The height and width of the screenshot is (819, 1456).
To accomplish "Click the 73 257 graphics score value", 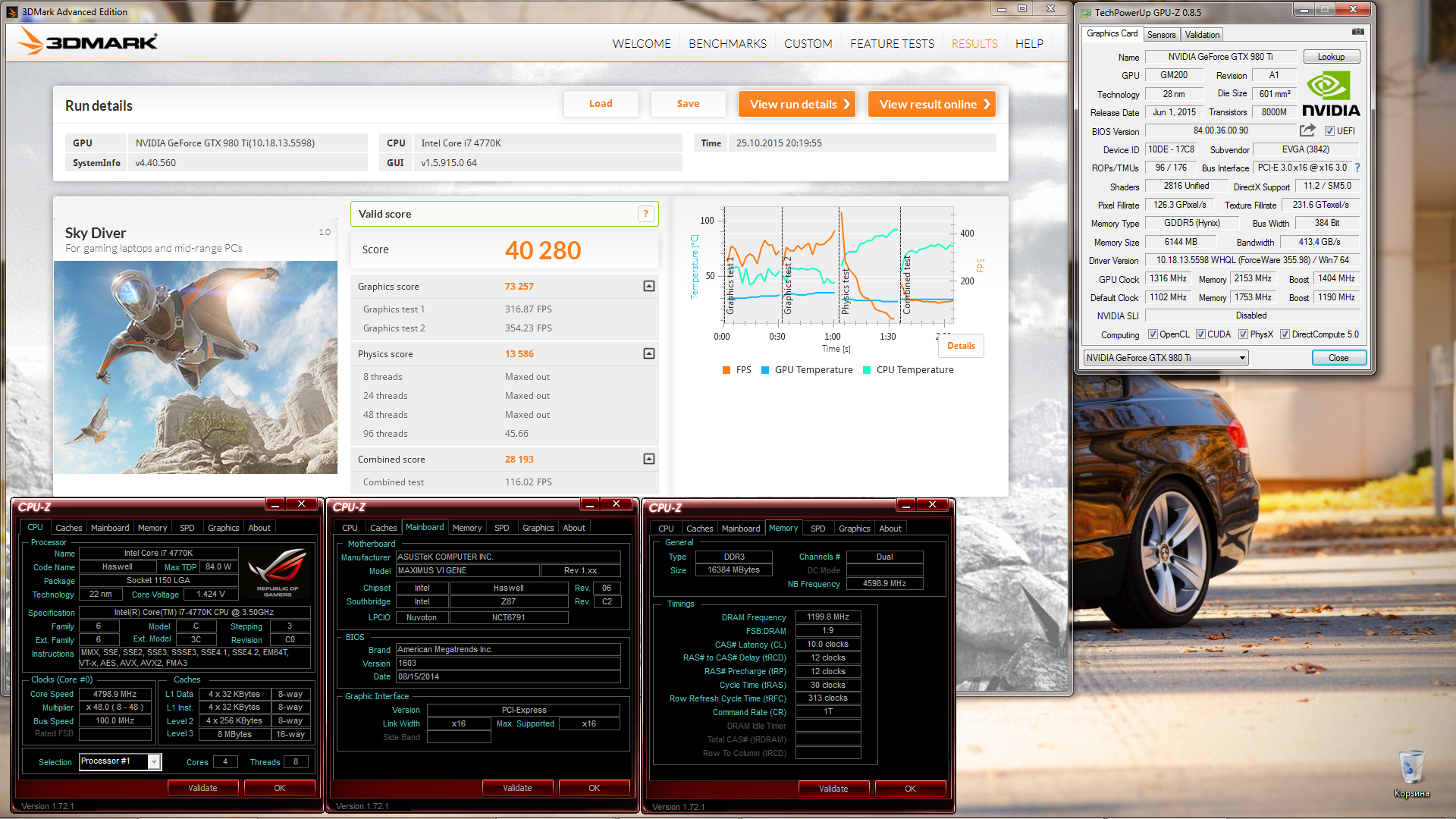I will point(519,286).
